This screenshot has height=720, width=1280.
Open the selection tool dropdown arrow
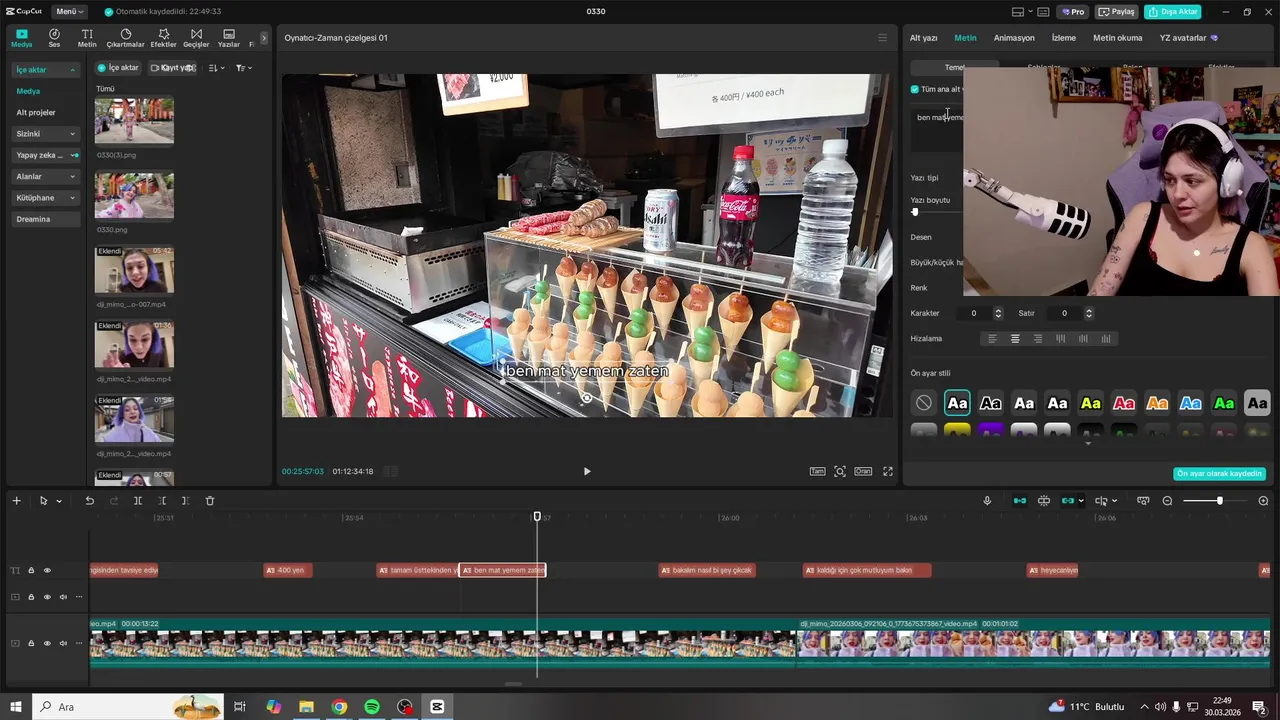coord(59,501)
